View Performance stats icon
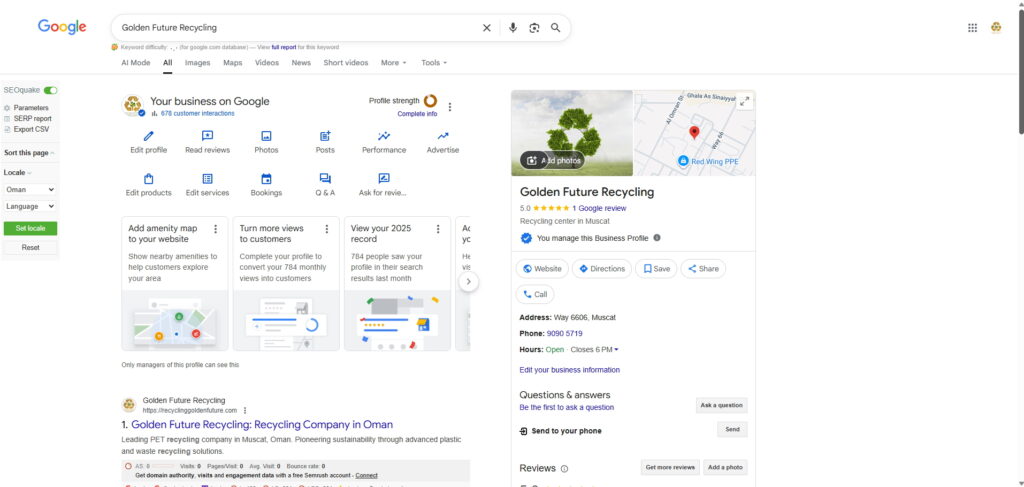Screen dimensions: 1024x487 (x=384, y=142)
